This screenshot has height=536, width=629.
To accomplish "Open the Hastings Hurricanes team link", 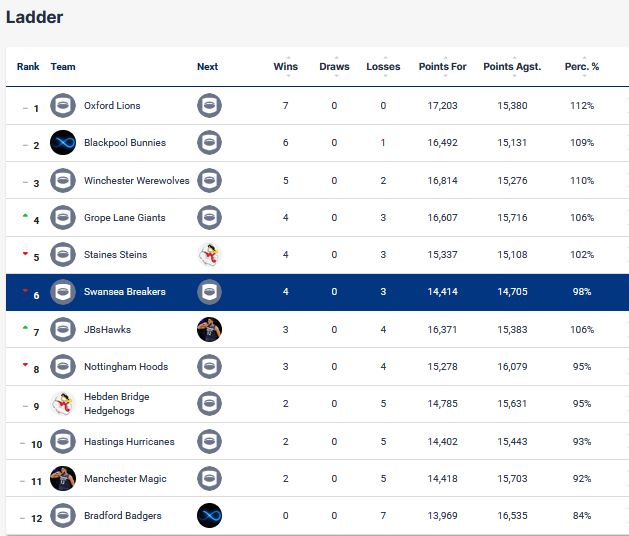I will (129, 441).
